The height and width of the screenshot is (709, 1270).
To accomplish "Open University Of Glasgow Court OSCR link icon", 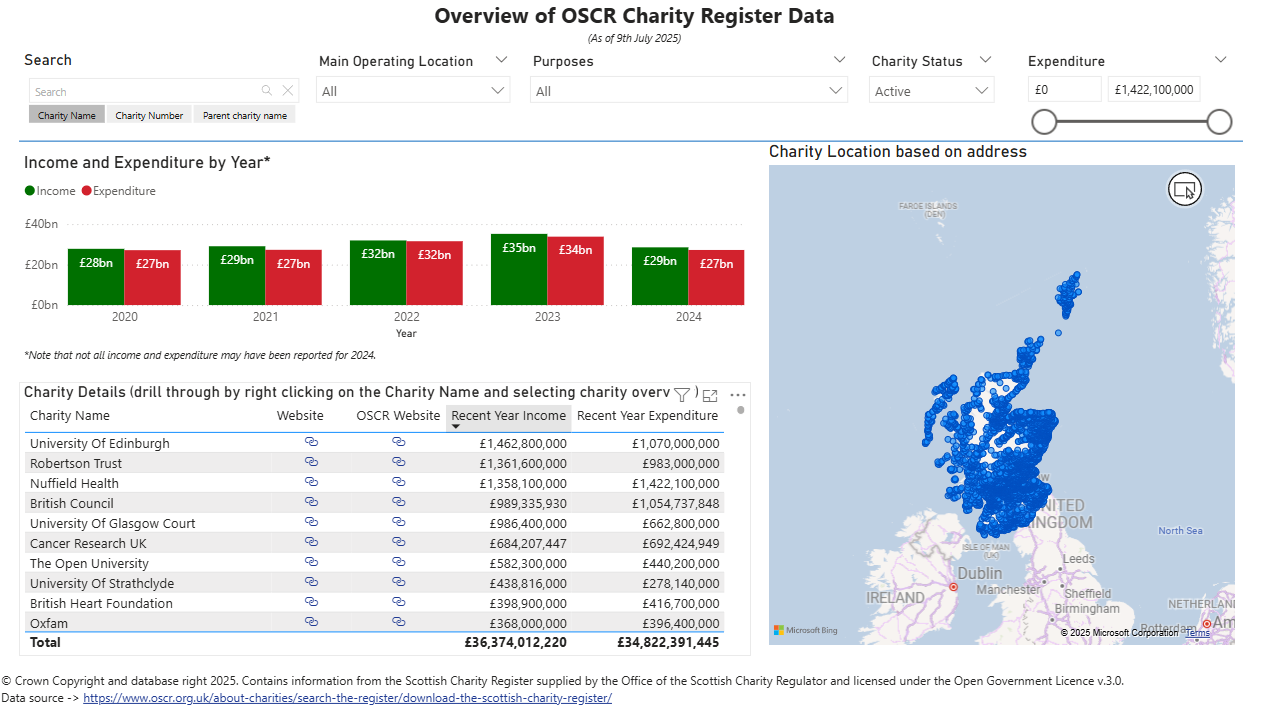I will (x=398, y=521).
